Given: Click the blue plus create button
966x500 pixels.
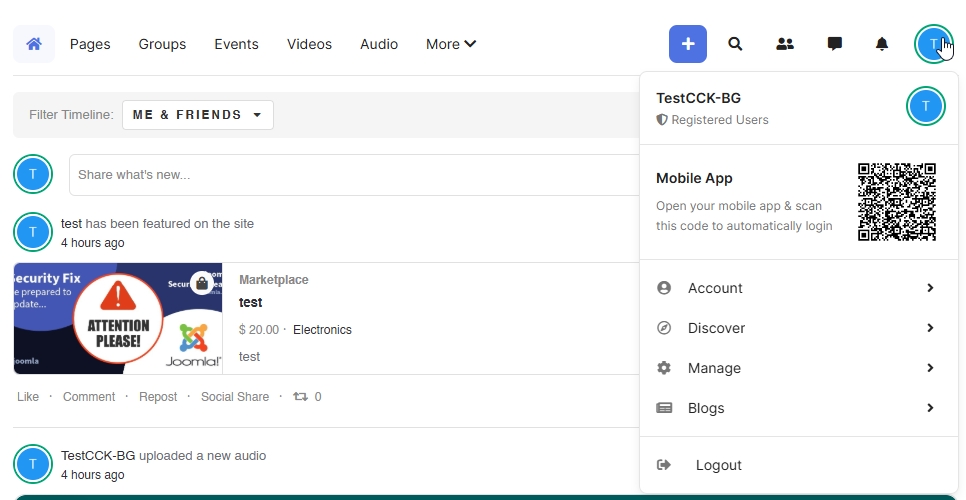Looking at the screenshot, I should coord(688,44).
